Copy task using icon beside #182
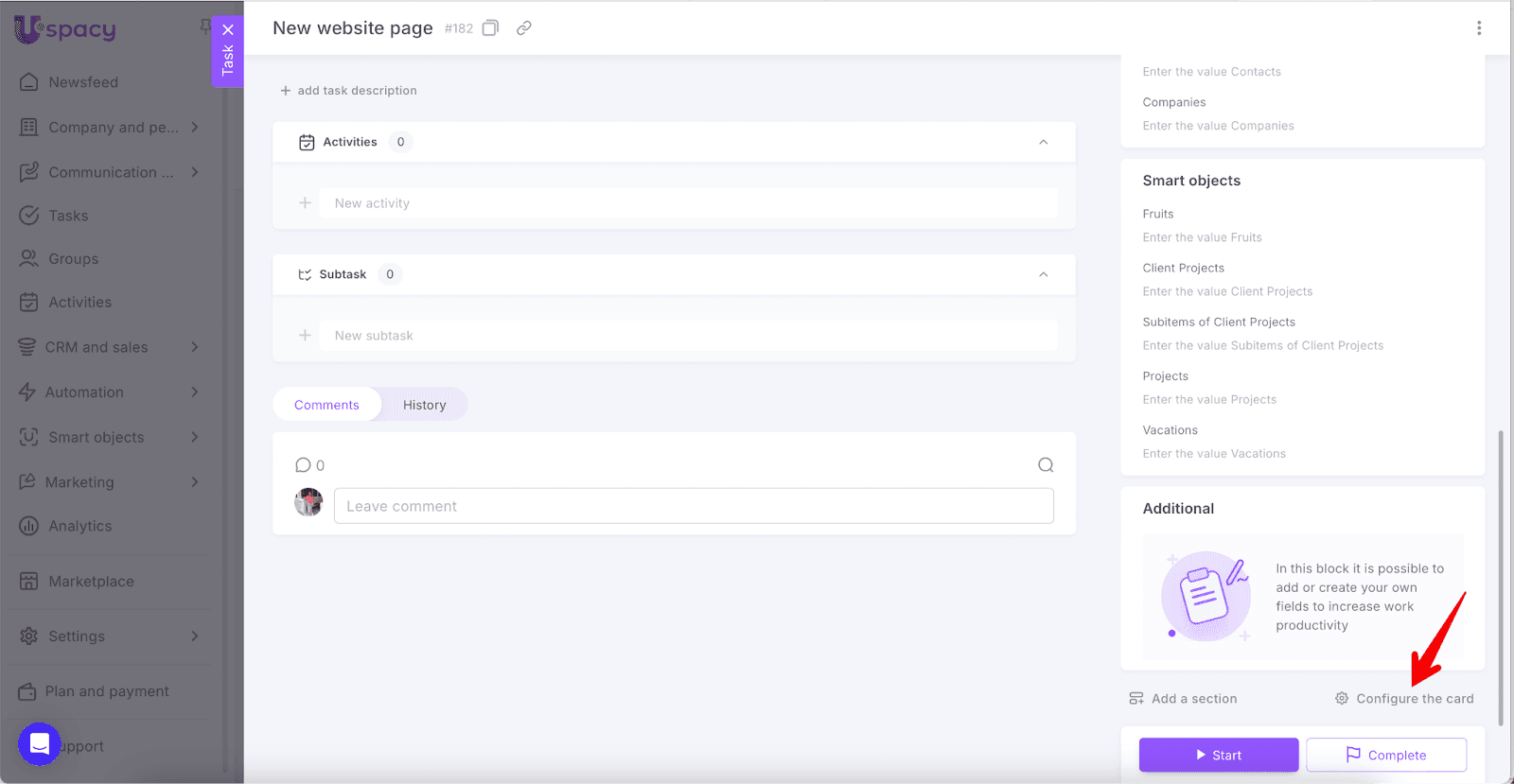The image size is (1514, 784). point(490,28)
